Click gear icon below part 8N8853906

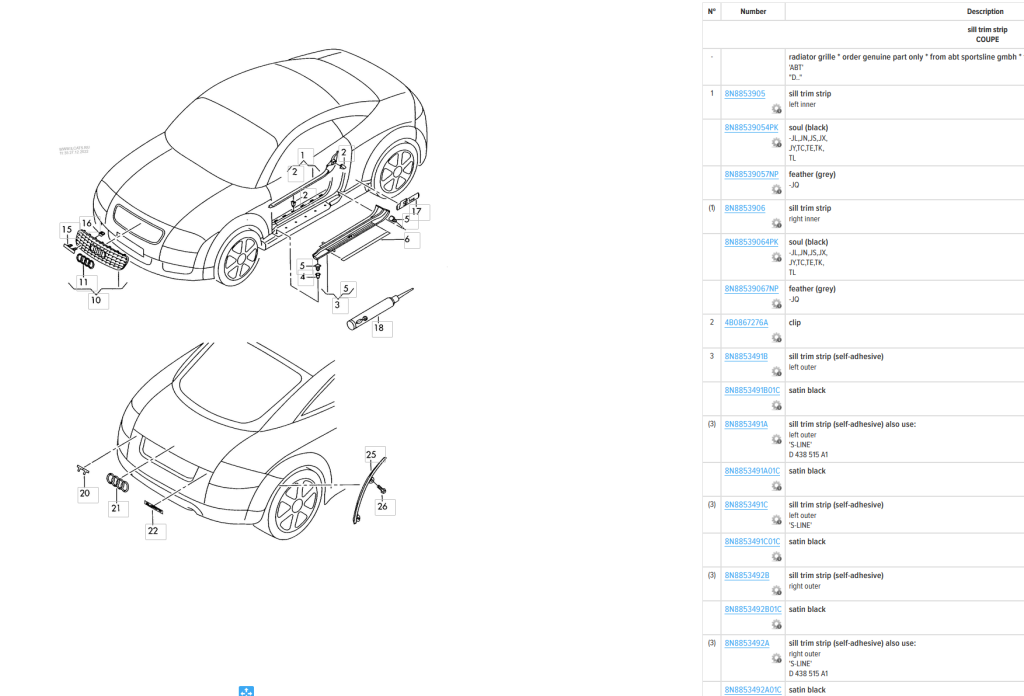(x=776, y=223)
